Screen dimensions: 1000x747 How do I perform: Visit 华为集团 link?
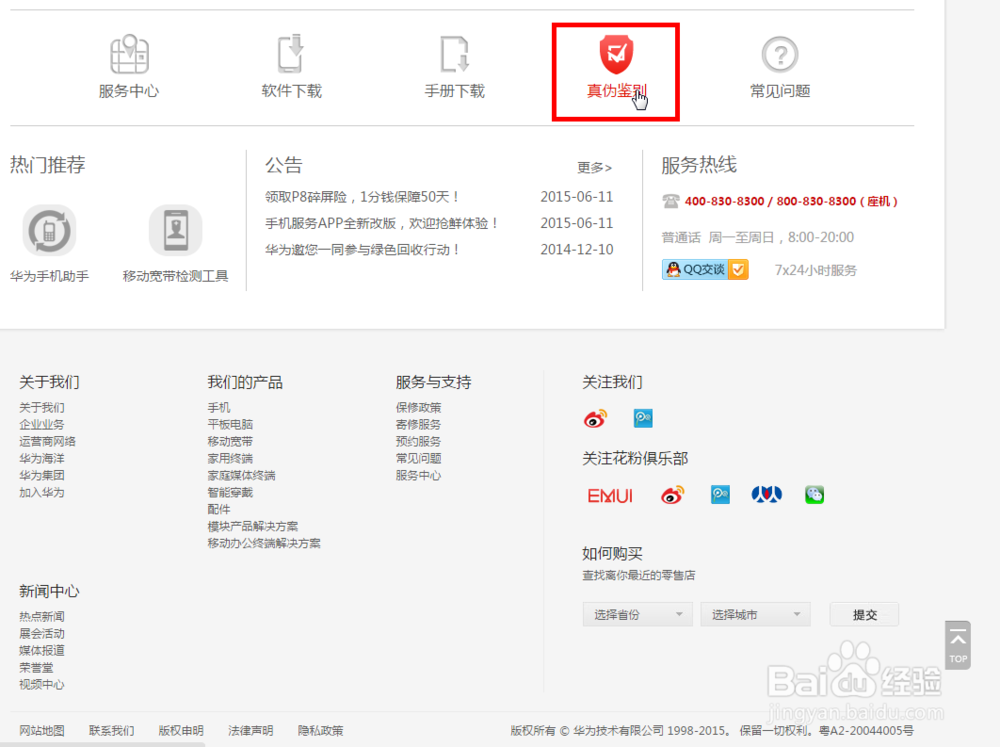[41, 475]
